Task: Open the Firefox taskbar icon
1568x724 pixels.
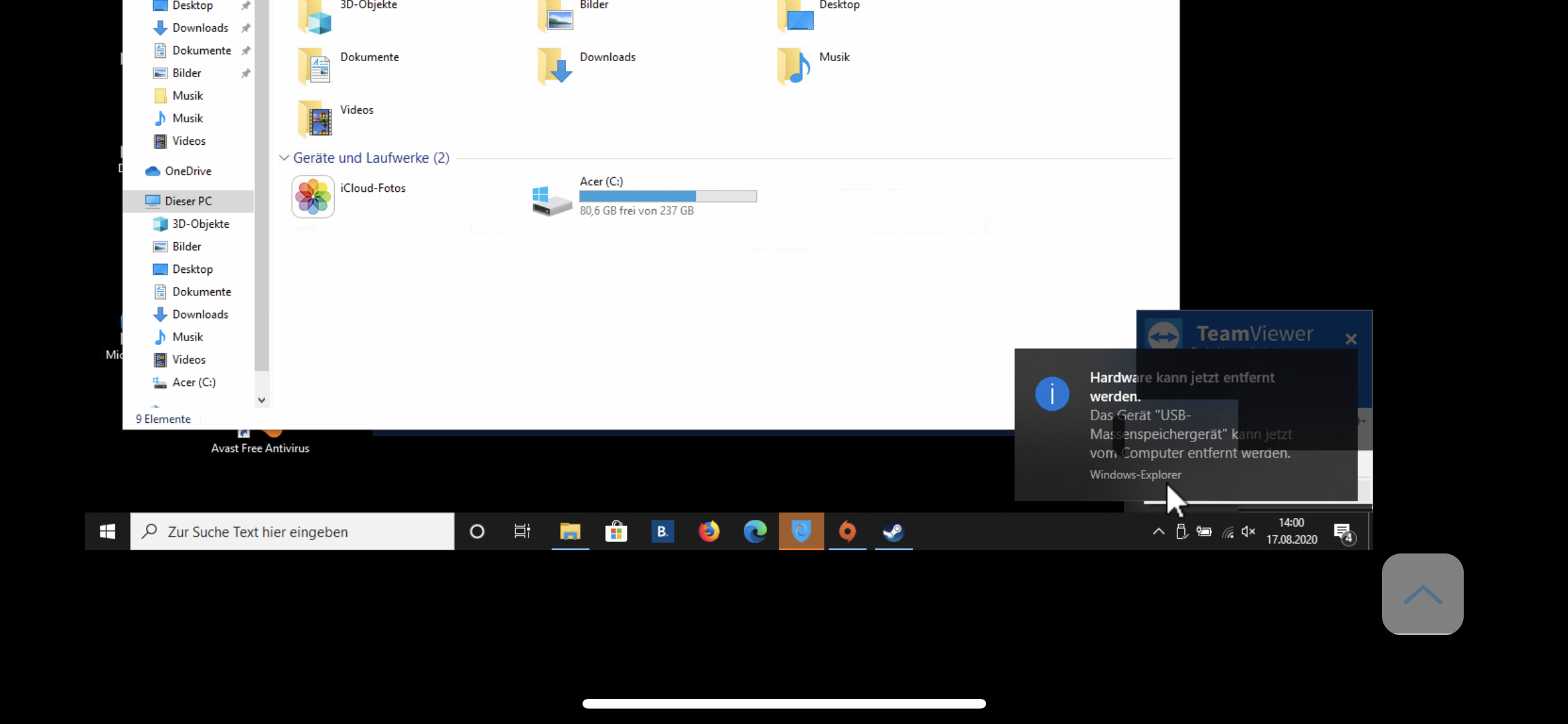Action: pyautogui.click(x=709, y=532)
